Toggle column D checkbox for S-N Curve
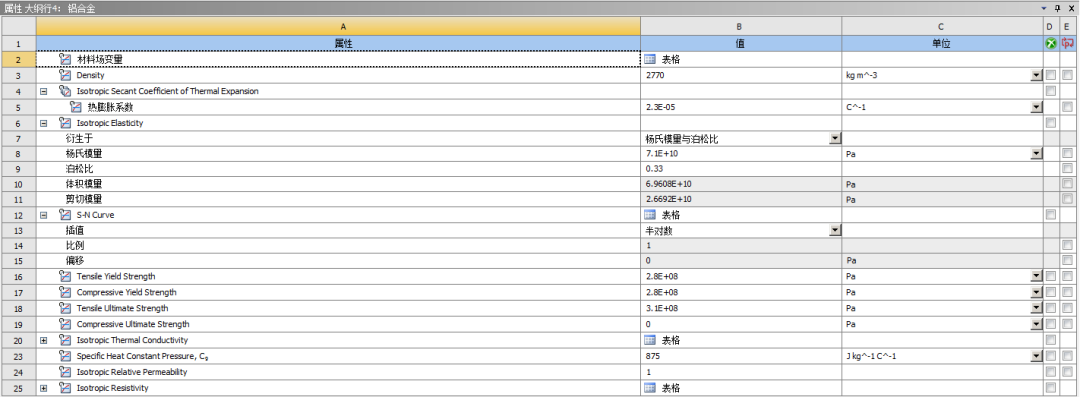This screenshot has height=397, width=1080. (1050, 214)
